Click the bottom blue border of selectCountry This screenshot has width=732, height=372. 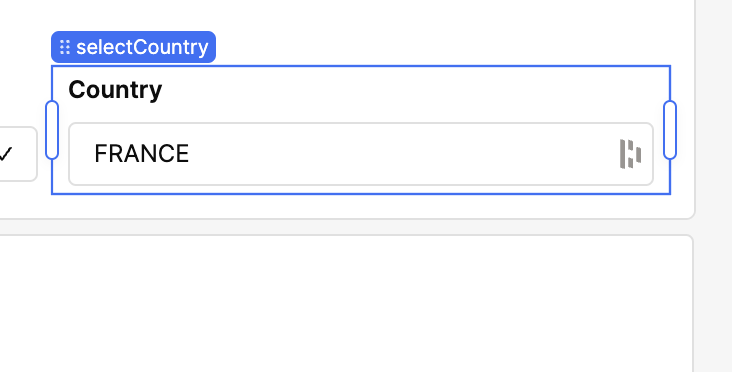click(x=361, y=194)
